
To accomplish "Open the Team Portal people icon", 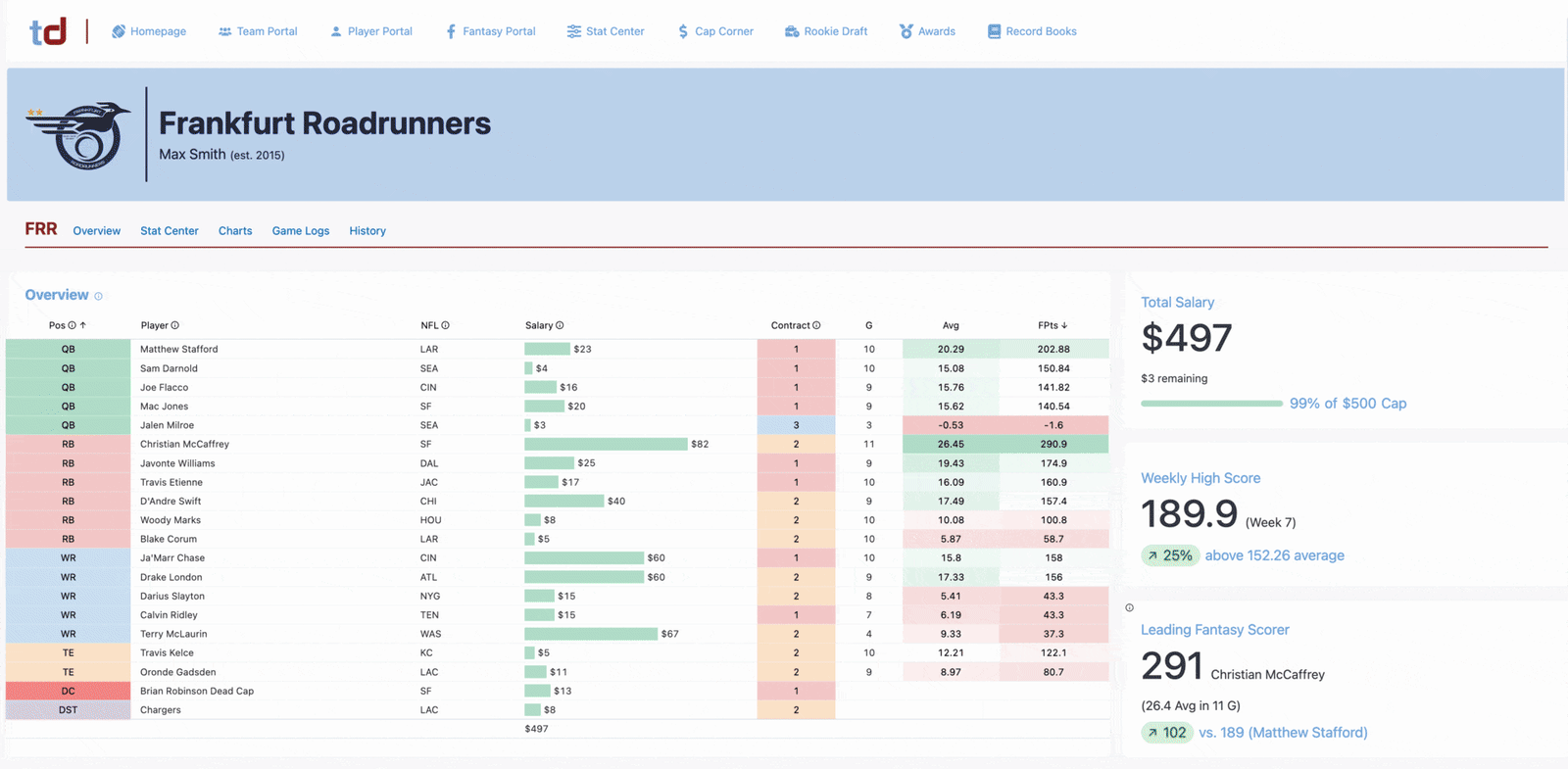I will click(x=224, y=31).
